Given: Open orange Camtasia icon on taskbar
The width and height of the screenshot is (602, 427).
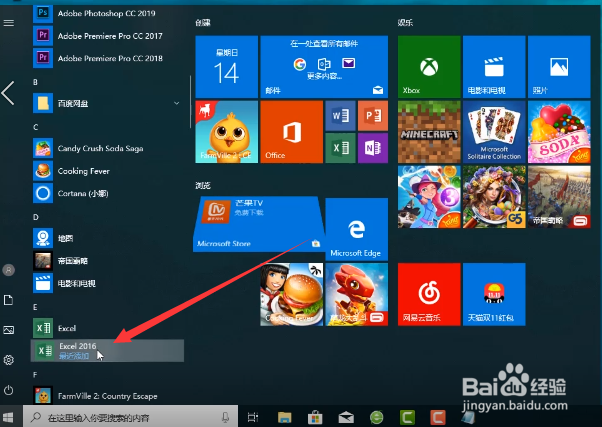Looking at the screenshot, I should pos(438,417).
